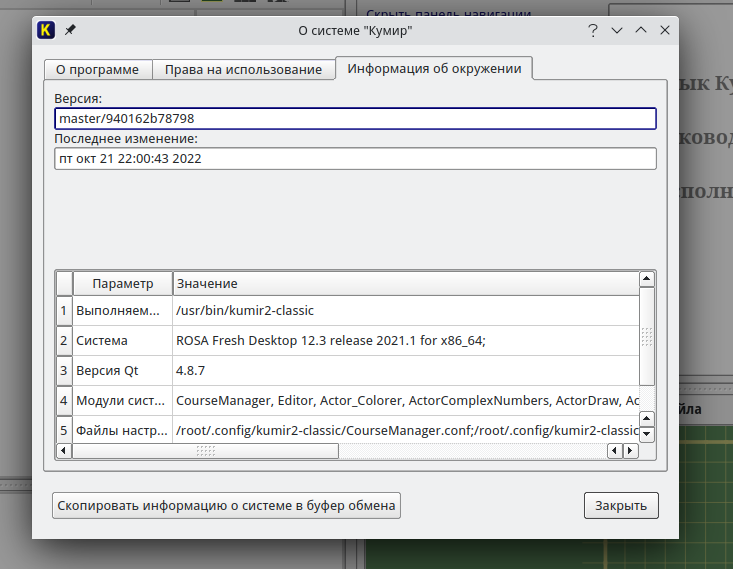Click the Параметр column header
This screenshot has width=733, height=569.
coord(123,284)
